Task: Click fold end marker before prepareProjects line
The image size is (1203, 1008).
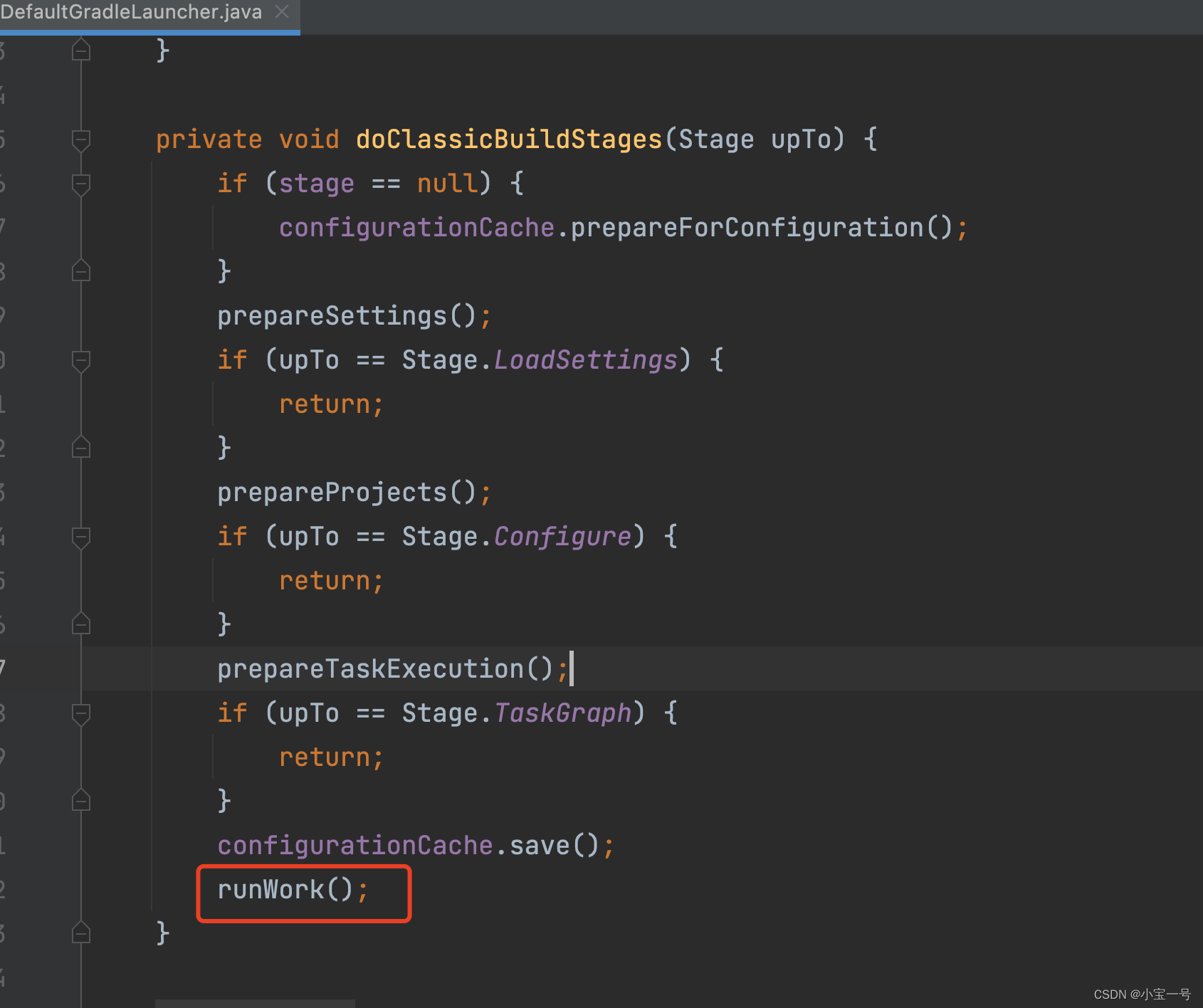Action: pos(81,447)
